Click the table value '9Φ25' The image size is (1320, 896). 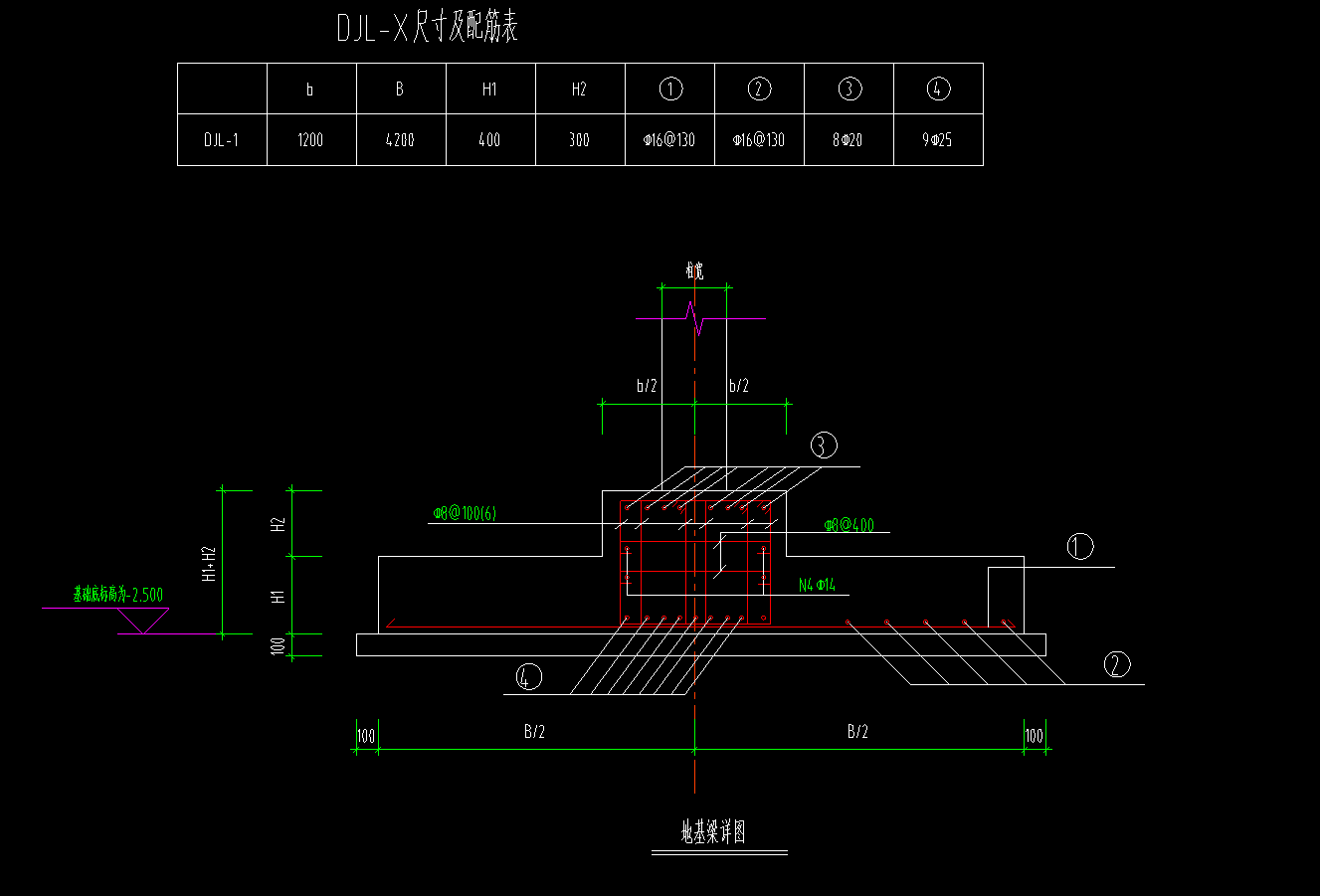938,140
